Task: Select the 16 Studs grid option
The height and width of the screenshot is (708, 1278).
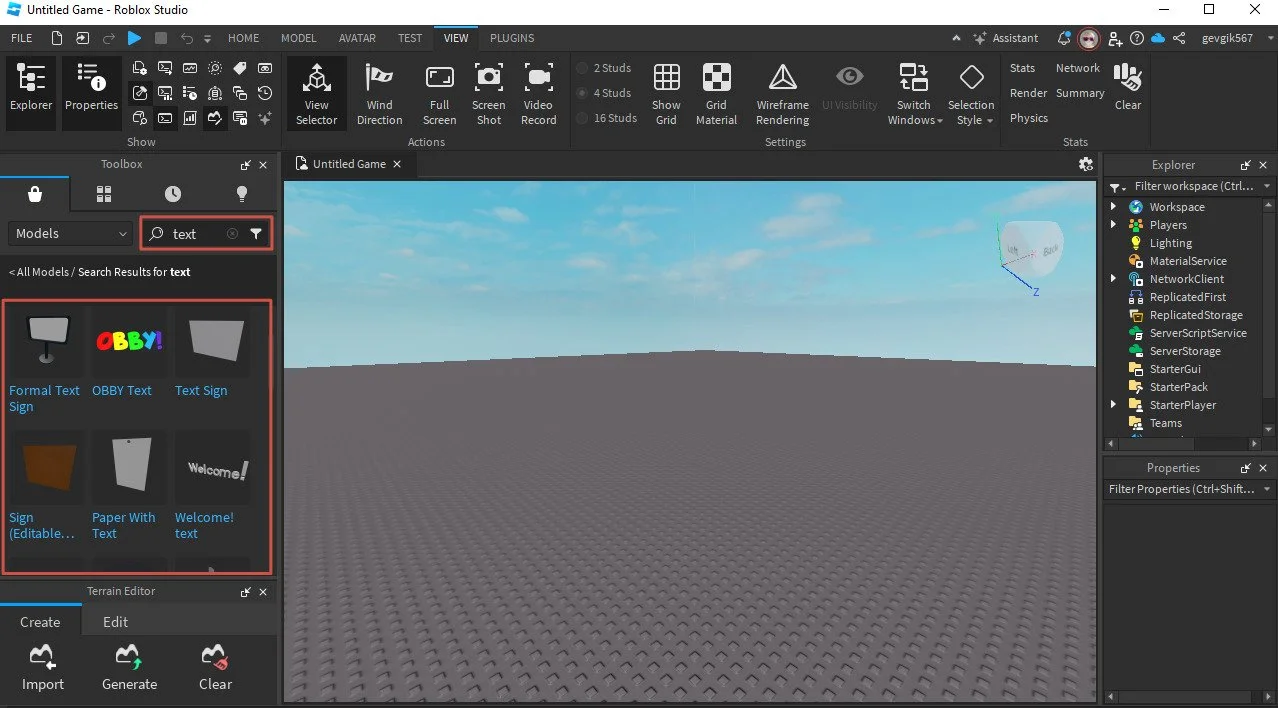Action: pos(608,118)
